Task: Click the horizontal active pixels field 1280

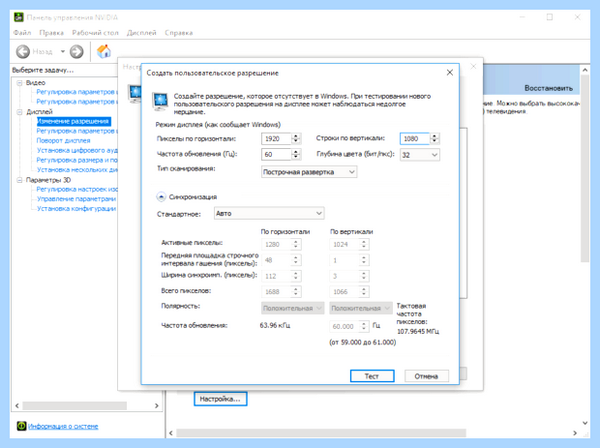Action: click(x=277, y=244)
